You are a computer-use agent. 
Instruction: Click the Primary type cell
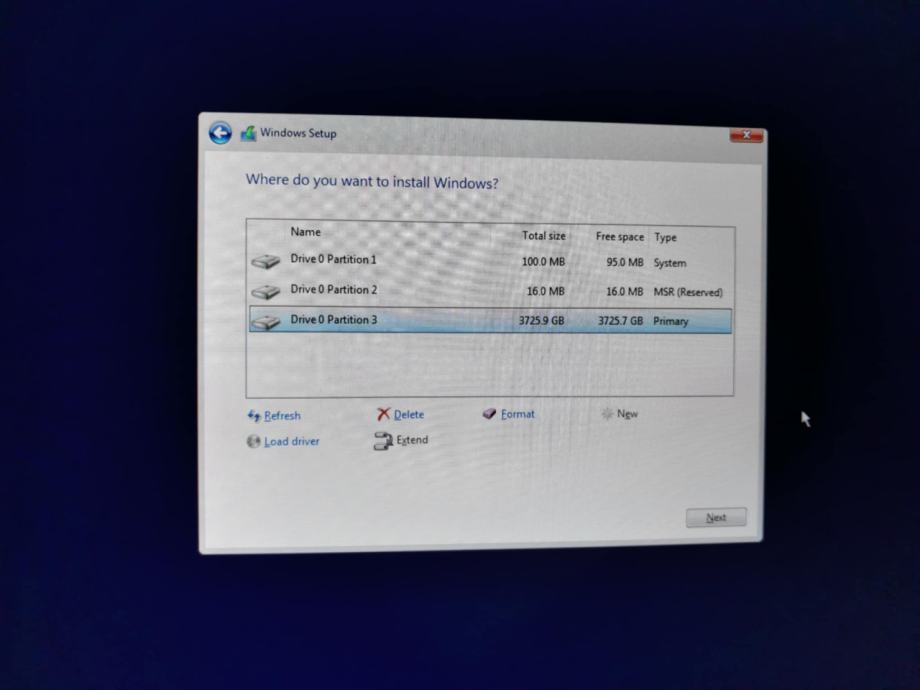pos(671,322)
